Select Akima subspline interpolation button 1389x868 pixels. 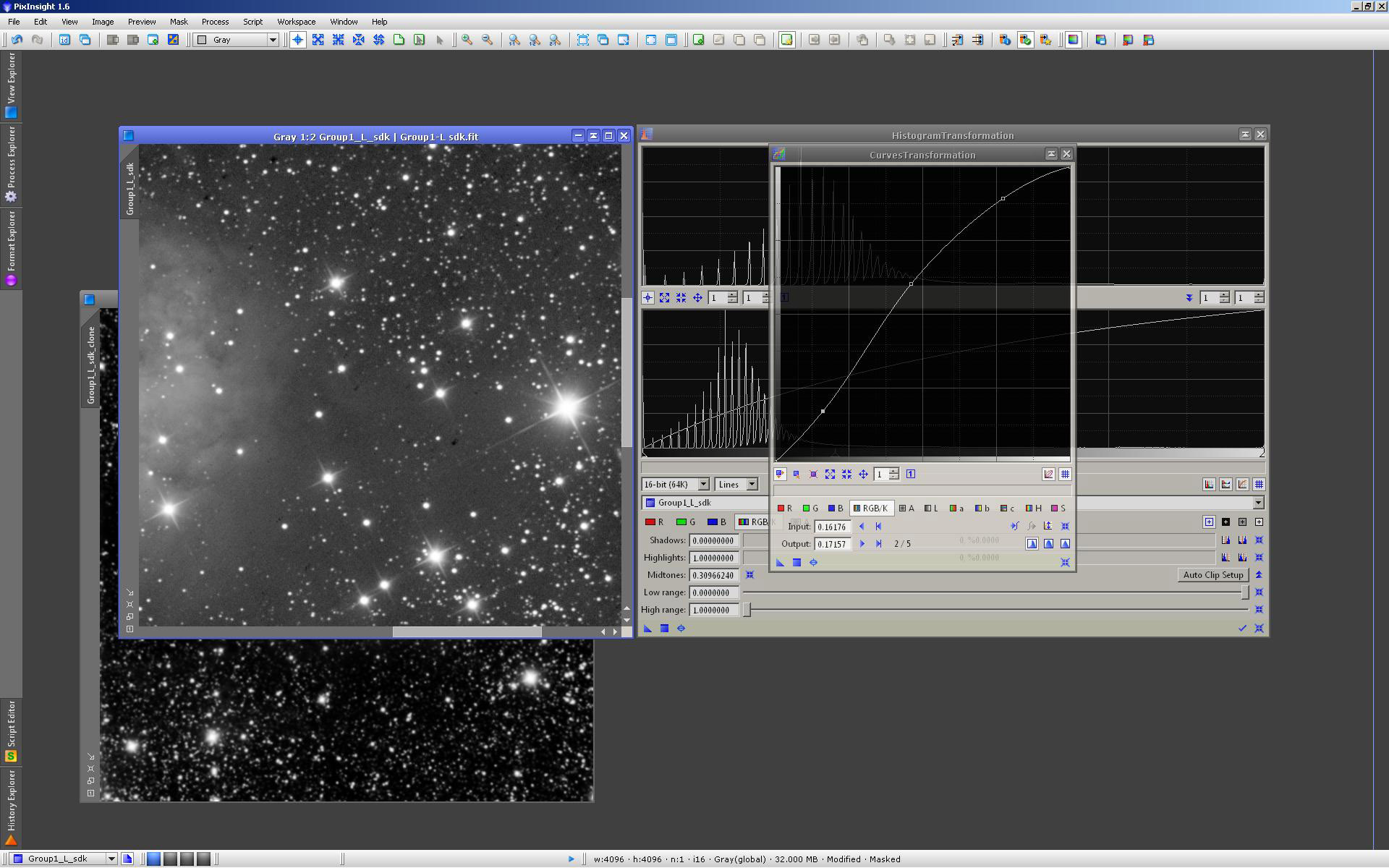[x=1032, y=544]
